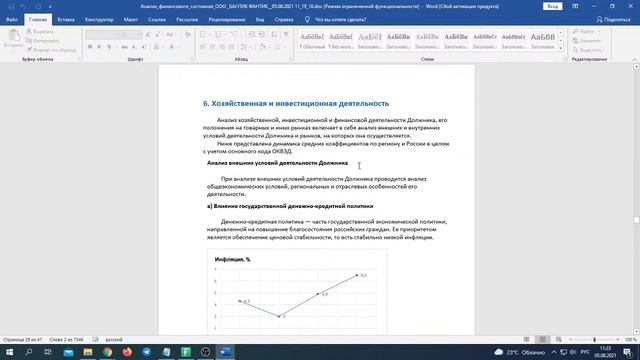Image resolution: width=640 pixels, height=360 pixels.
Task: Toggle bold formatting in Font group
Action: coord(90,47)
